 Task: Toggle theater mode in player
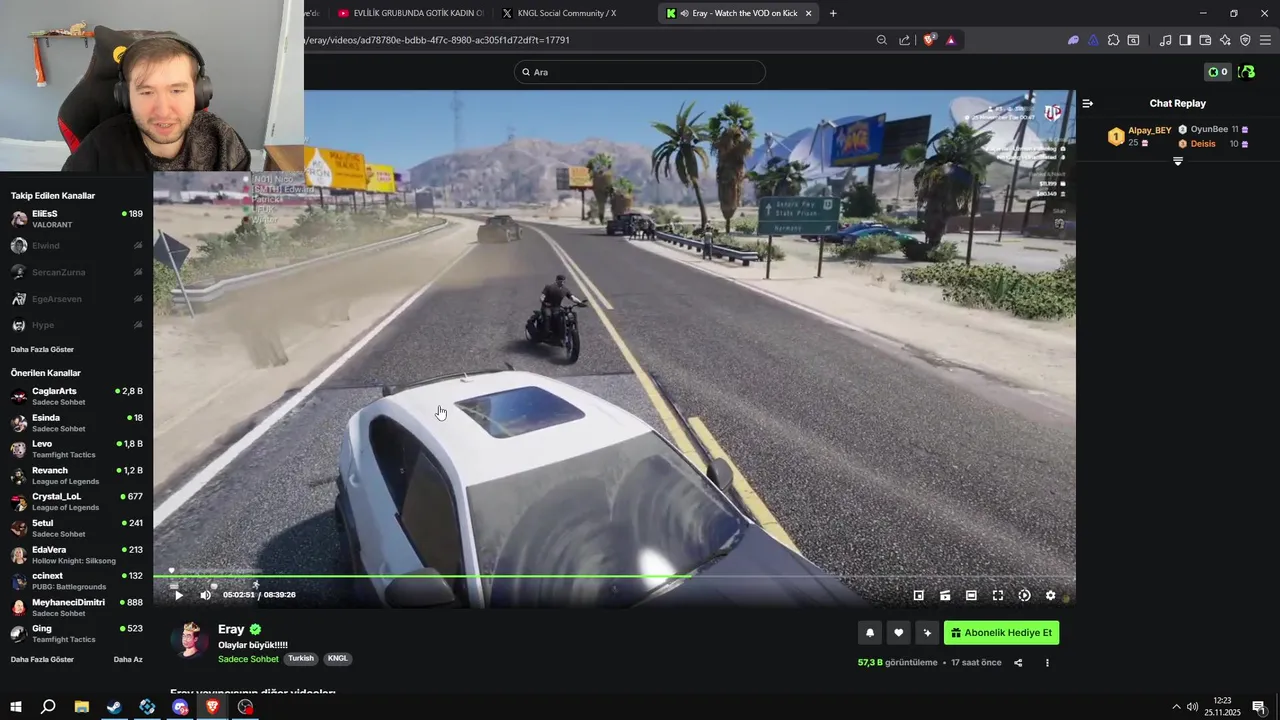click(971, 595)
